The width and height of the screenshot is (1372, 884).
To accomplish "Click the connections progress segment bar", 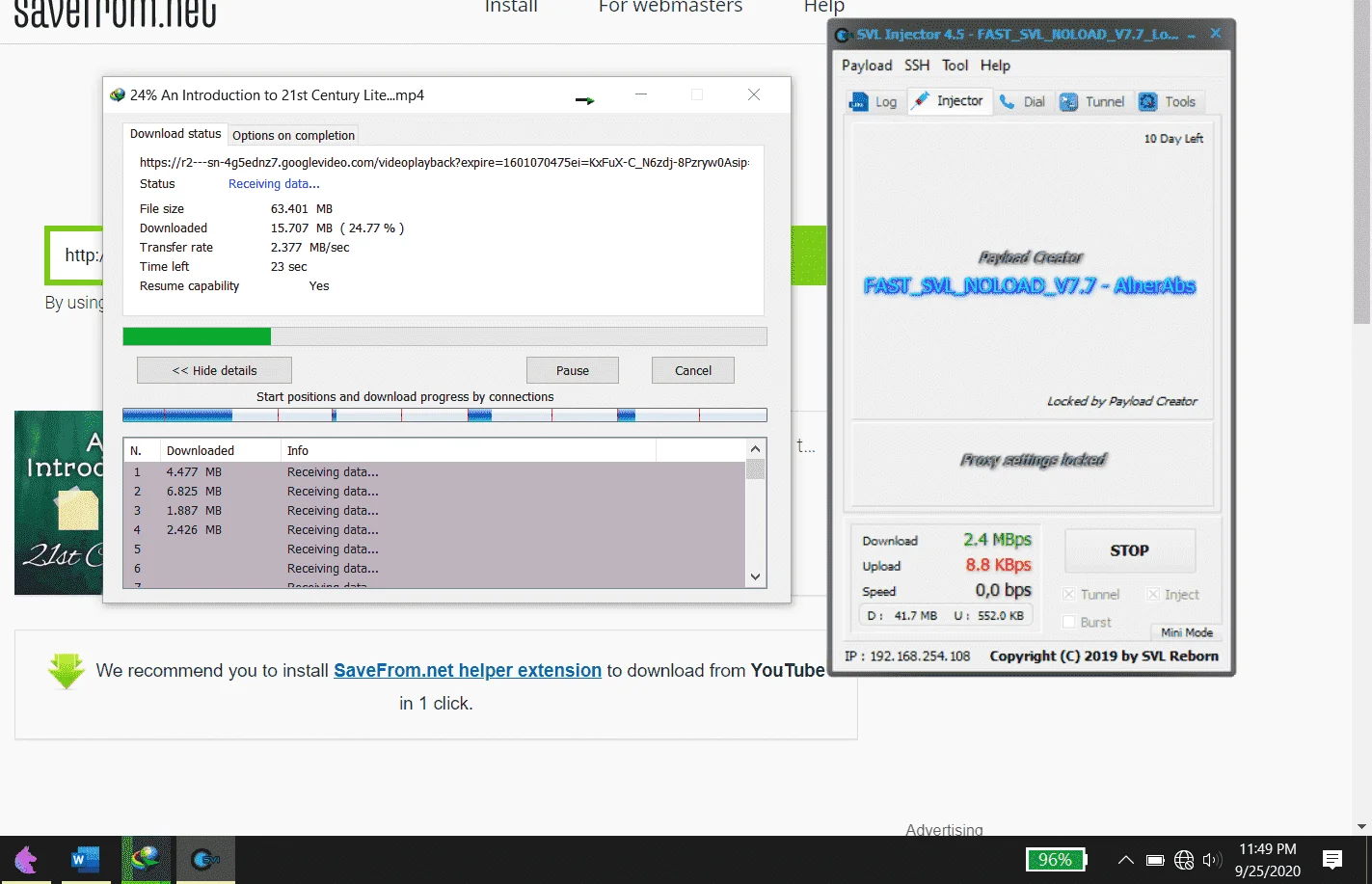I will coord(444,415).
